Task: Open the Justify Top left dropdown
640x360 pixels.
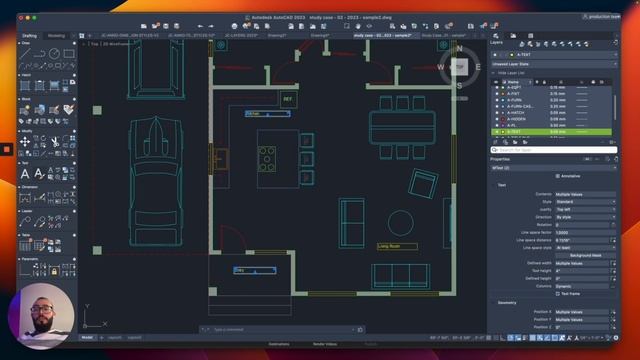Action: 585,209
